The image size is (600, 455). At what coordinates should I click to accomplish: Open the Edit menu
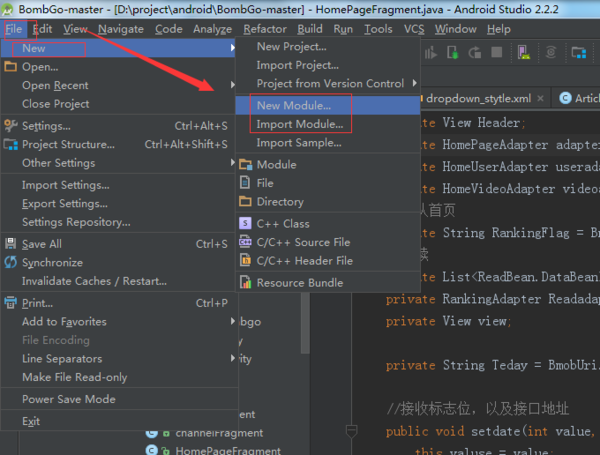coord(42,29)
